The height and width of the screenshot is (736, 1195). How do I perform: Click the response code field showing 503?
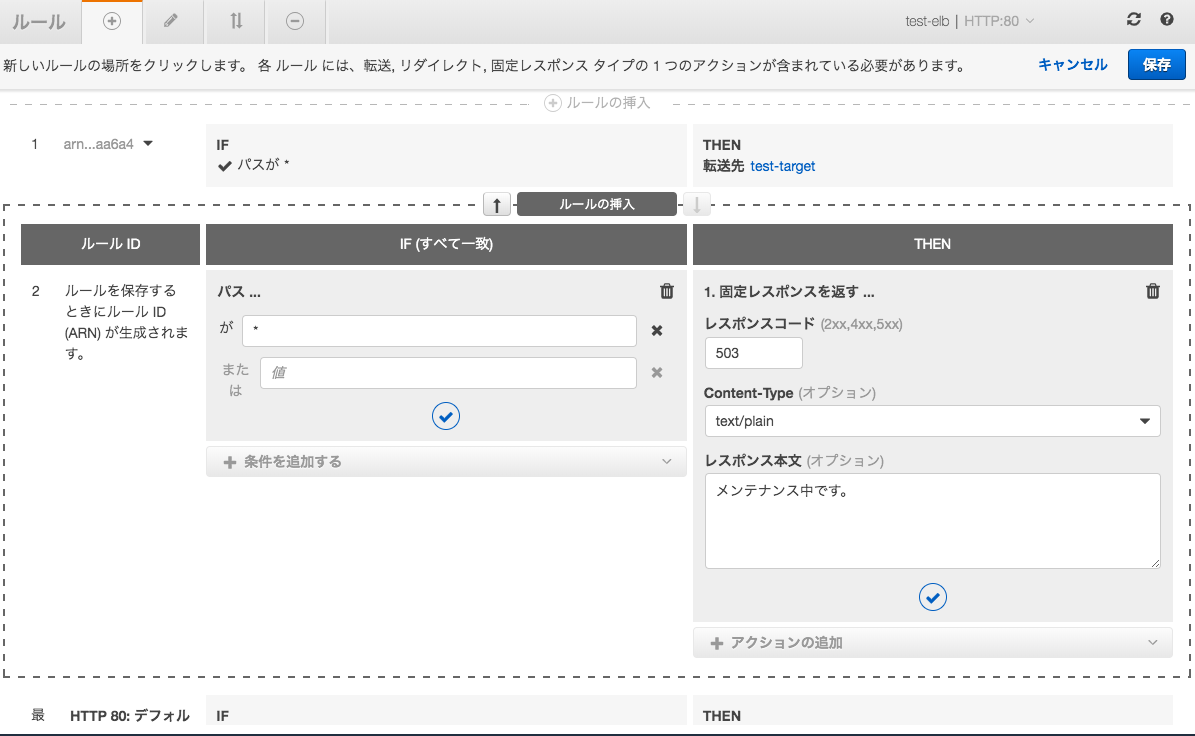[754, 353]
